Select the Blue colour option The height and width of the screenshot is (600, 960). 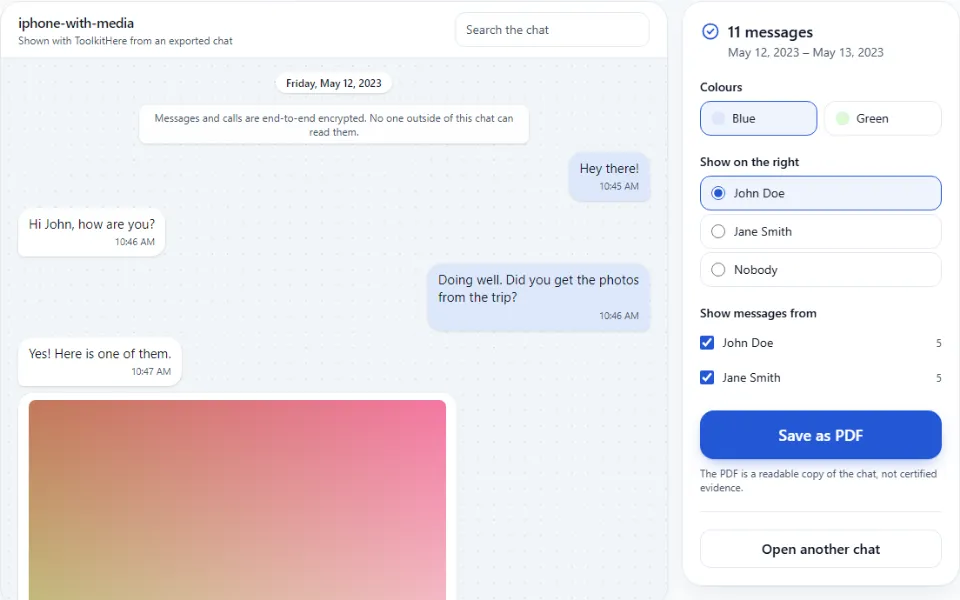pyautogui.click(x=758, y=118)
